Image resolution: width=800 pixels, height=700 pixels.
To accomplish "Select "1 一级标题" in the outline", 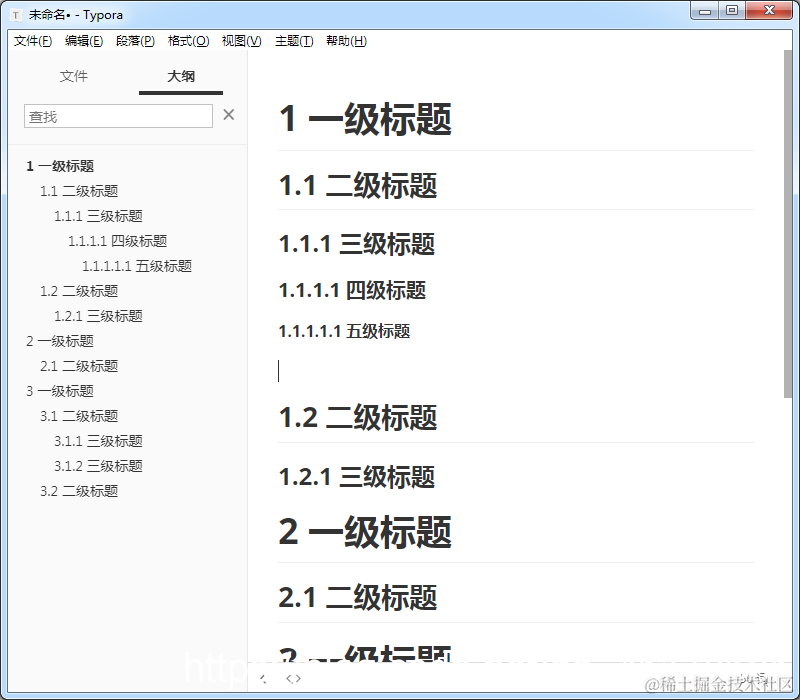I will pos(61,165).
